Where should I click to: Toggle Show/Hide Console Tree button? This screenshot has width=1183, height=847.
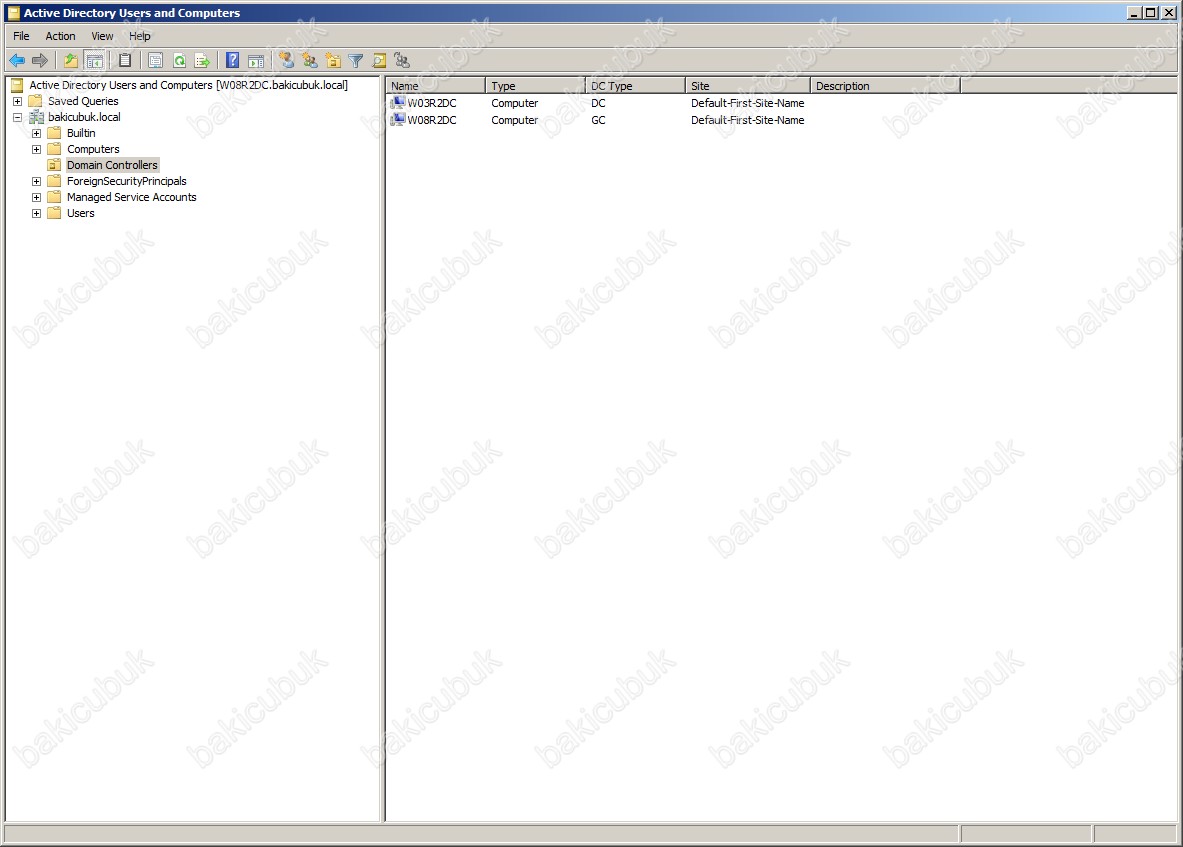coord(94,60)
